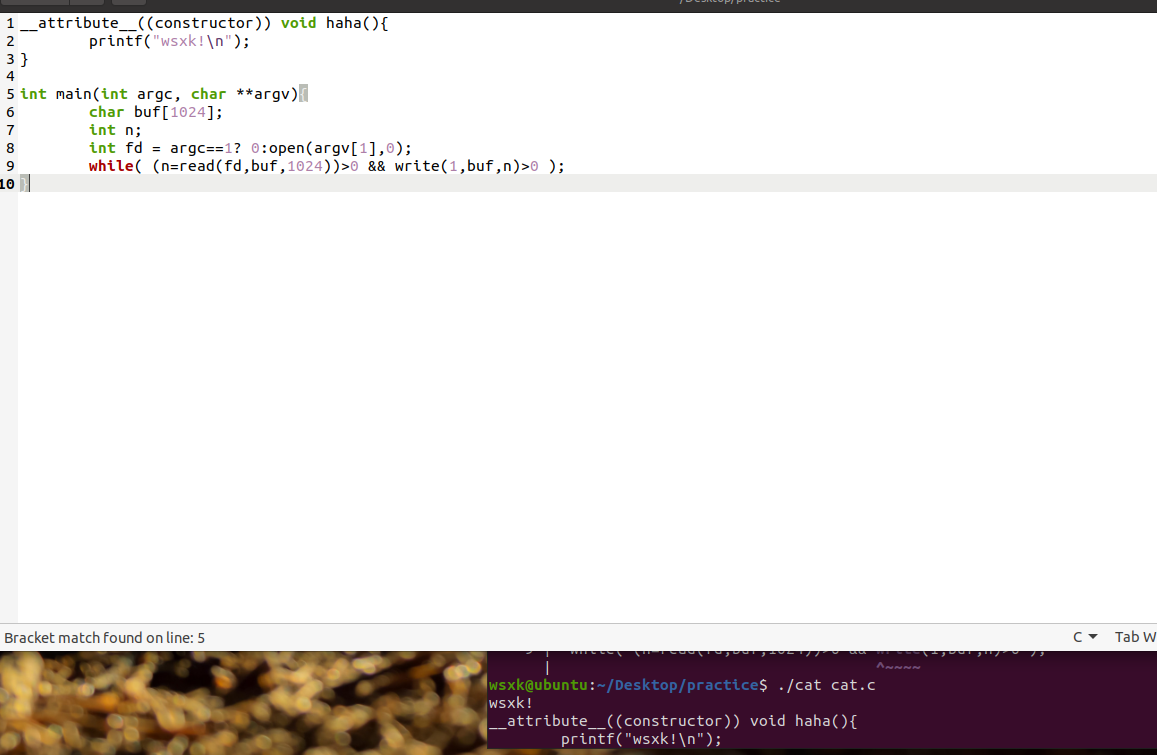
Task: Click line number 9 in the gutter
Action: (10, 166)
